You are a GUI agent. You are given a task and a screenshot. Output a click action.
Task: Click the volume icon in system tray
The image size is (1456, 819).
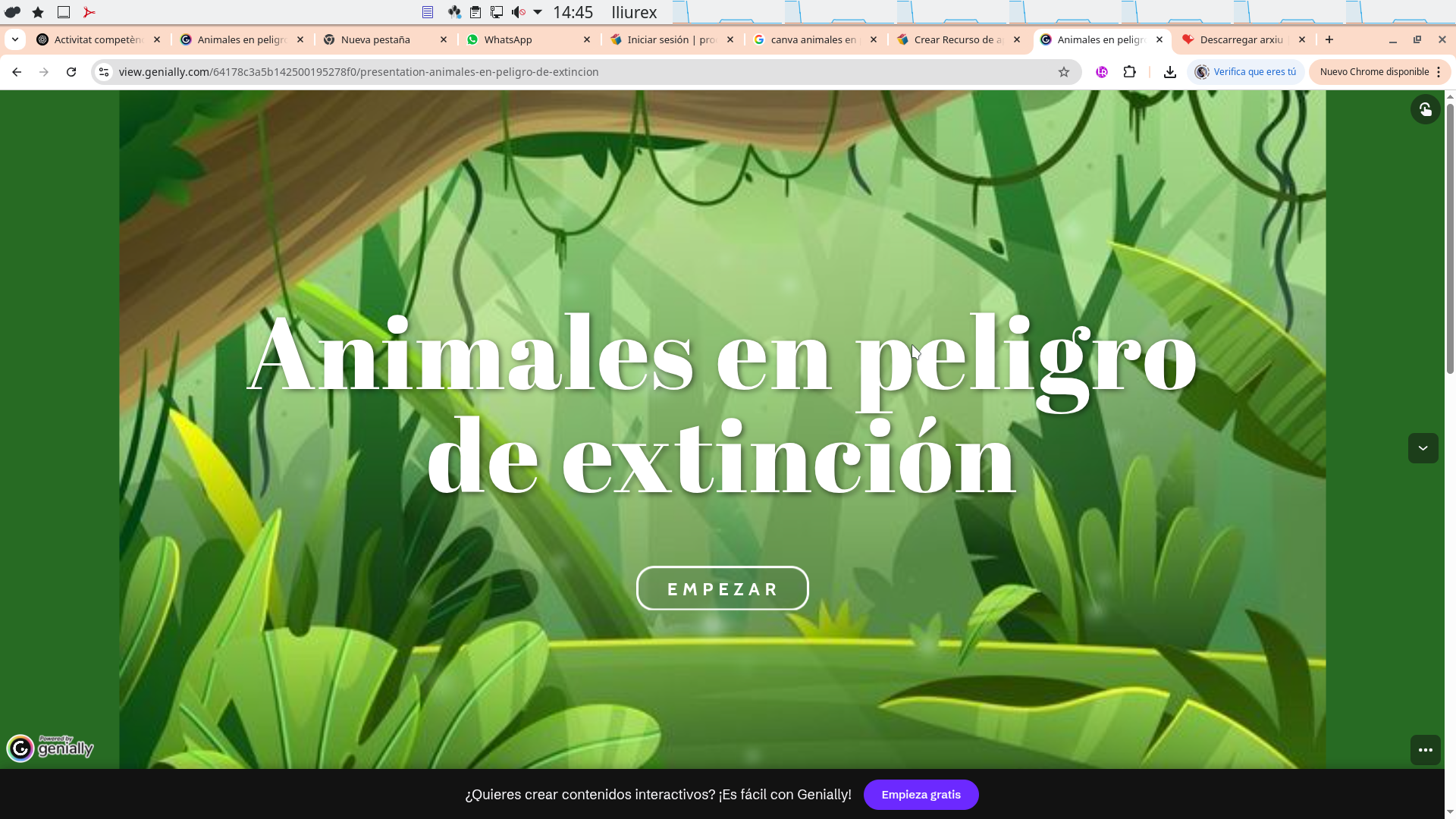point(518,12)
